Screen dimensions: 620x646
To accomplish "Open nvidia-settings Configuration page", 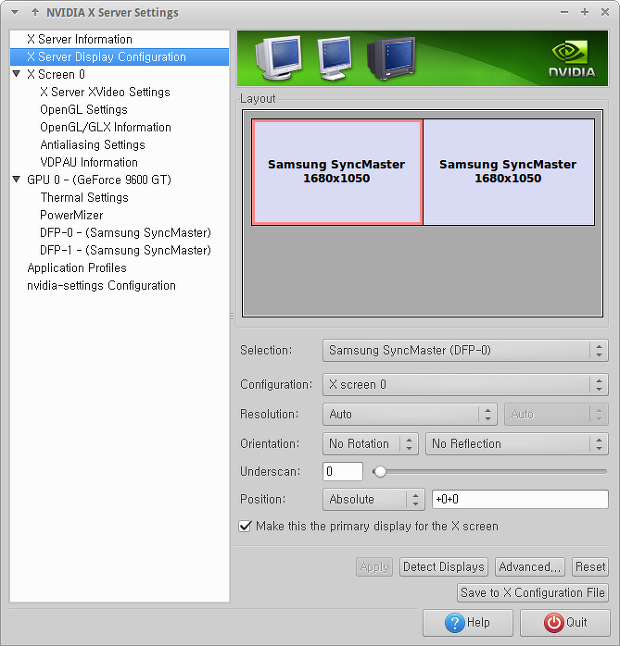I will pyautogui.click(x=101, y=286).
